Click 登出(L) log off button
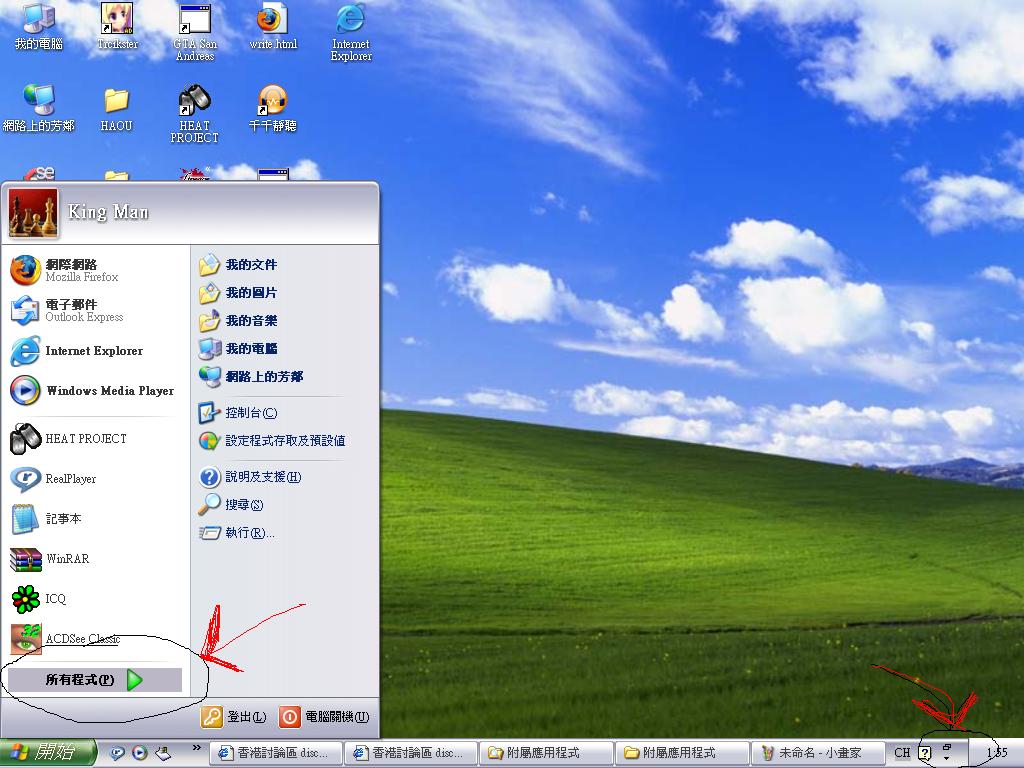 coord(234,716)
